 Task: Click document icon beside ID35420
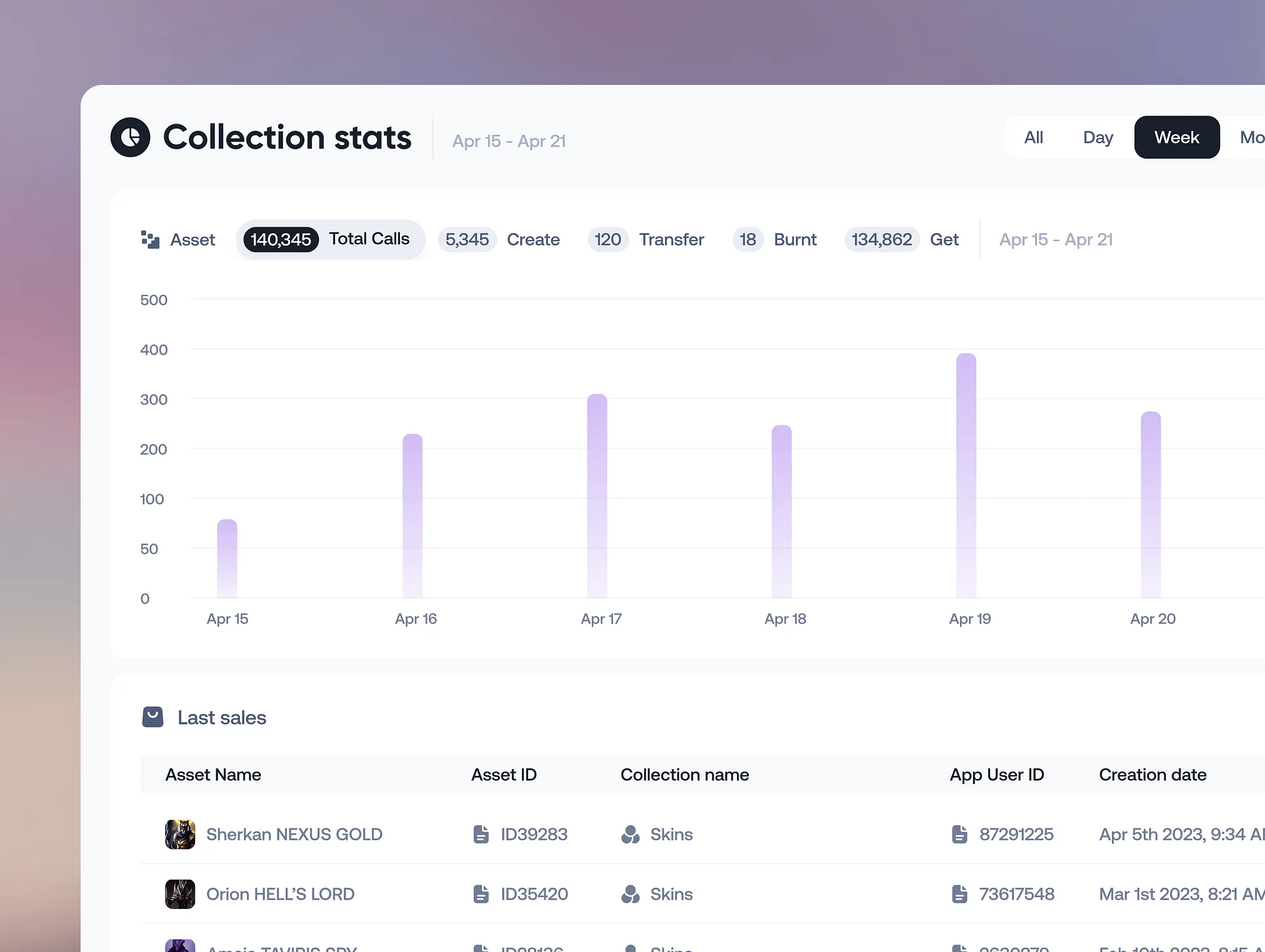click(x=481, y=894)
